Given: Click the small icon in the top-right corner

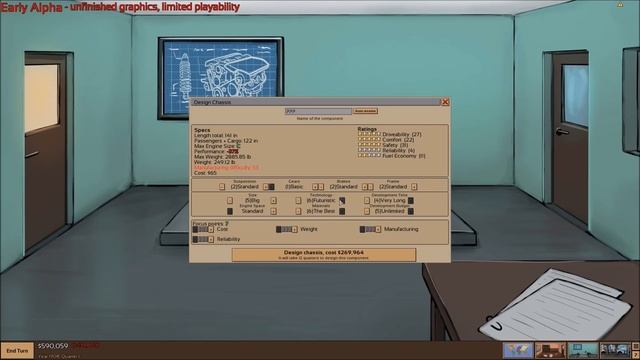Looking at the screenshot, I should coord(620,4).
